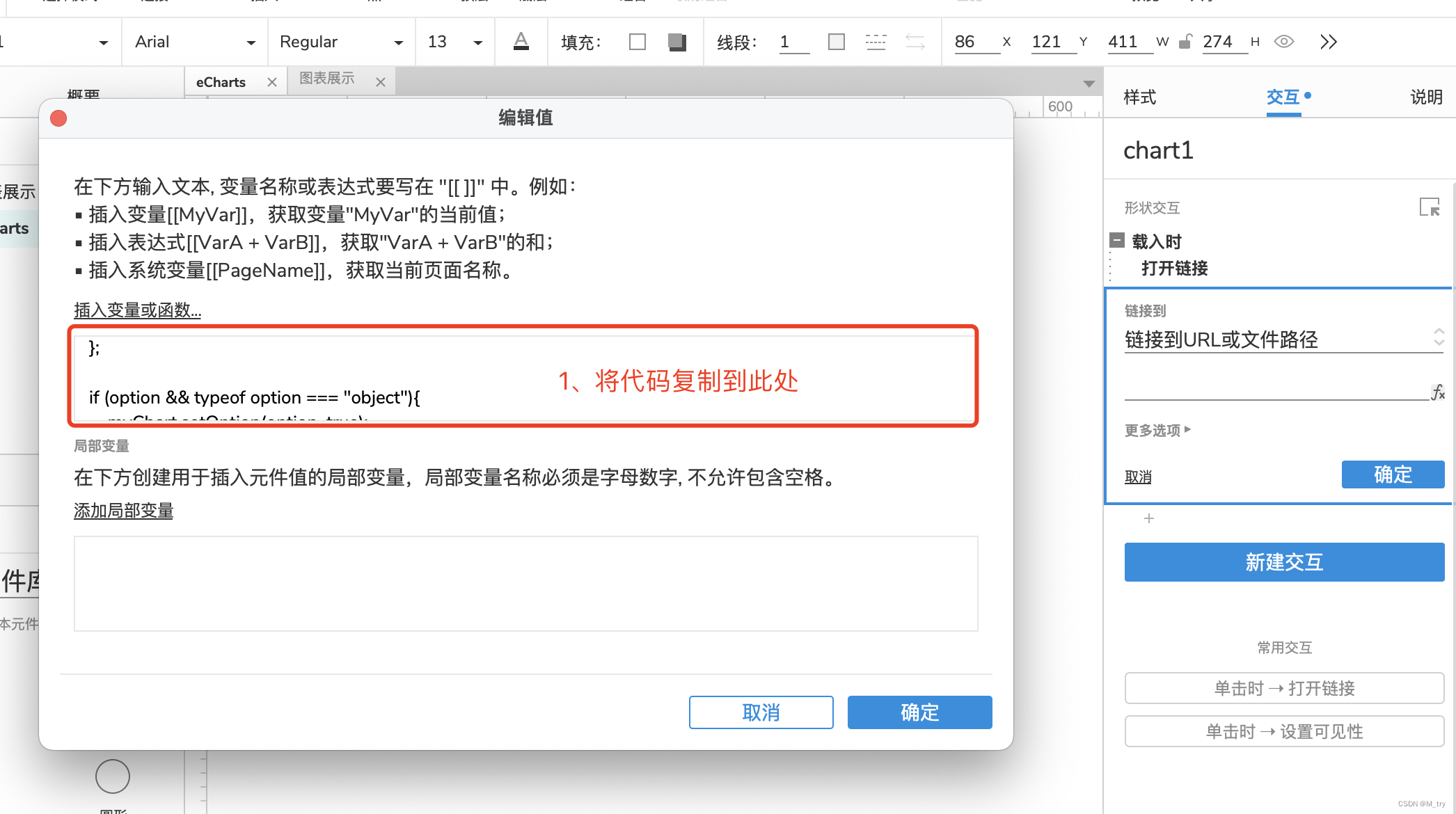Click the 确定 button in interaction panel
The width and height of the screenshot is (1456, 814).
[x=1393, y=474]
